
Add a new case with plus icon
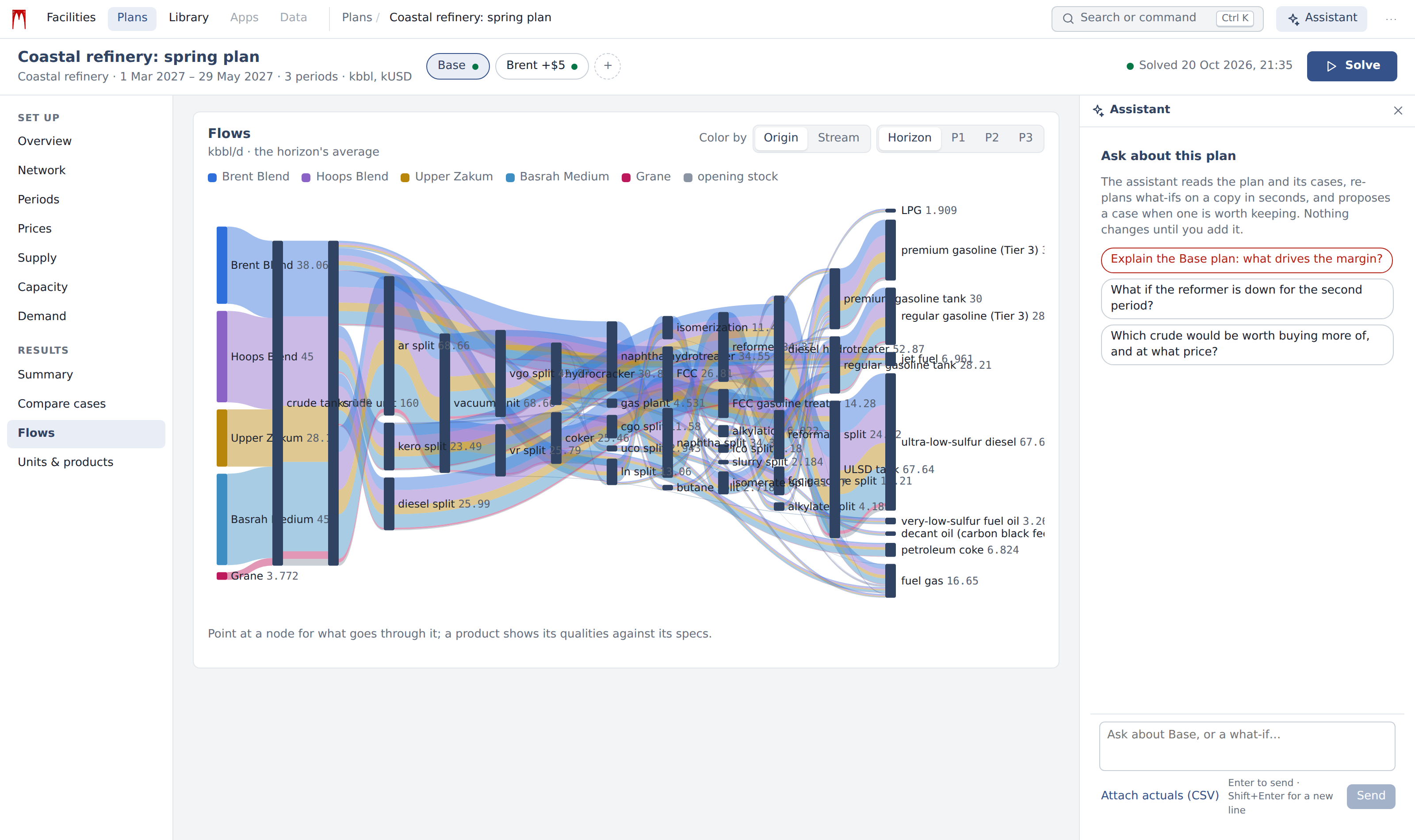607,66
